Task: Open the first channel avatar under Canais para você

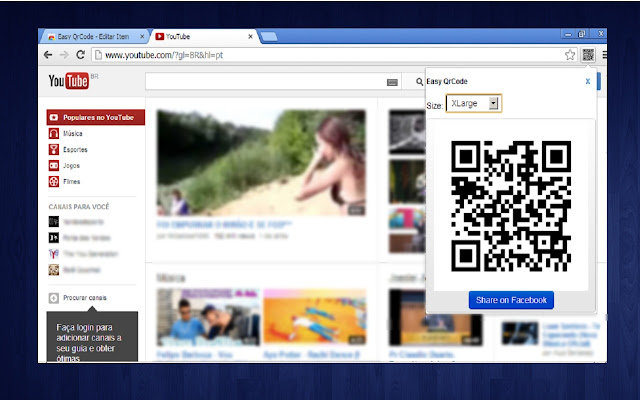Action: pos(53,222)
